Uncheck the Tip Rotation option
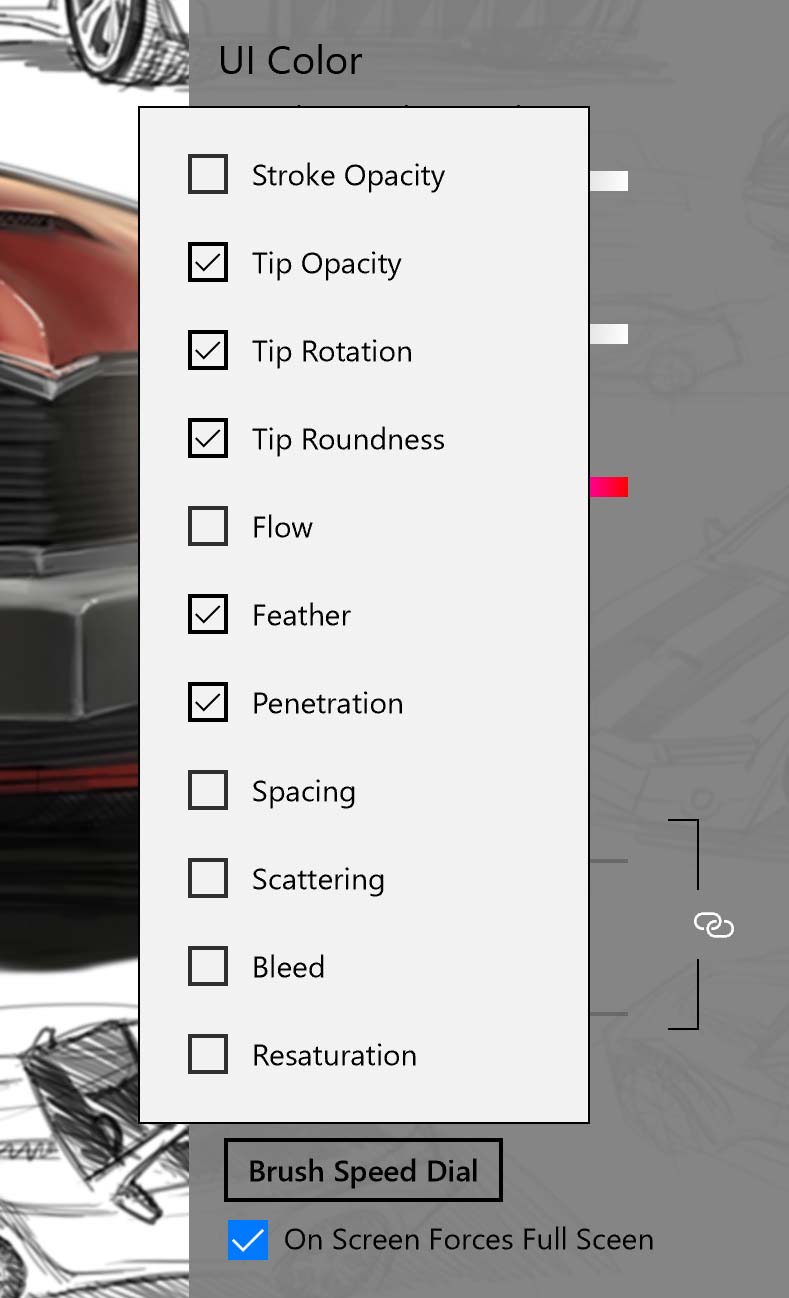789x1298 pixels. tap(208, 350)
